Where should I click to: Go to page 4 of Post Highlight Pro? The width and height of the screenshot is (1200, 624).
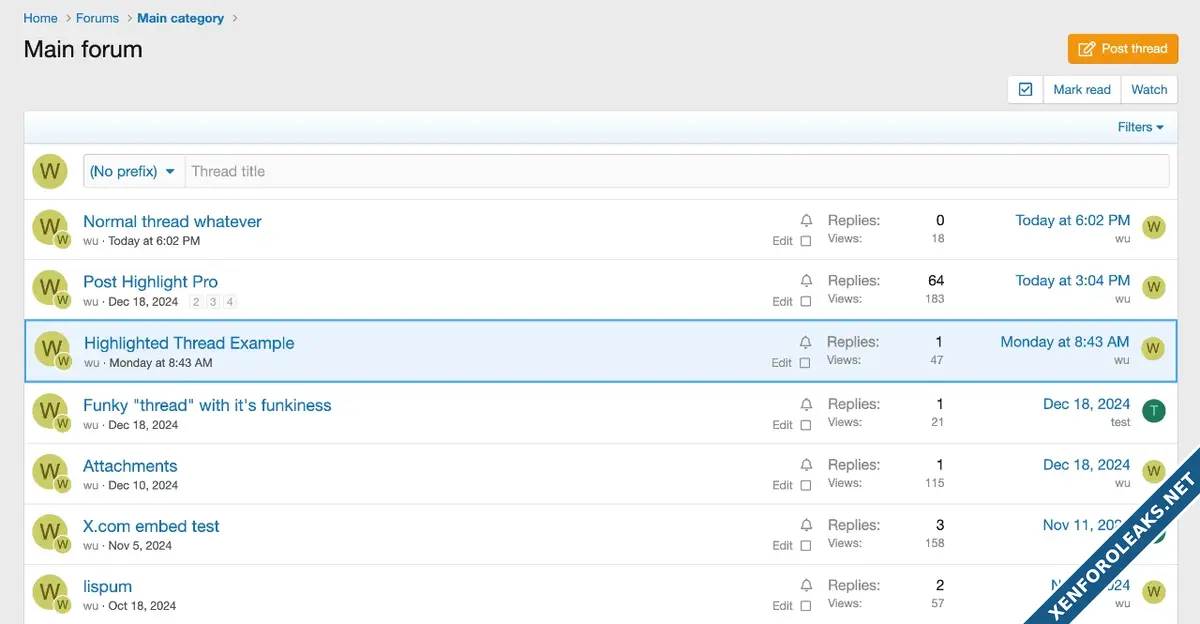[230, 302]
